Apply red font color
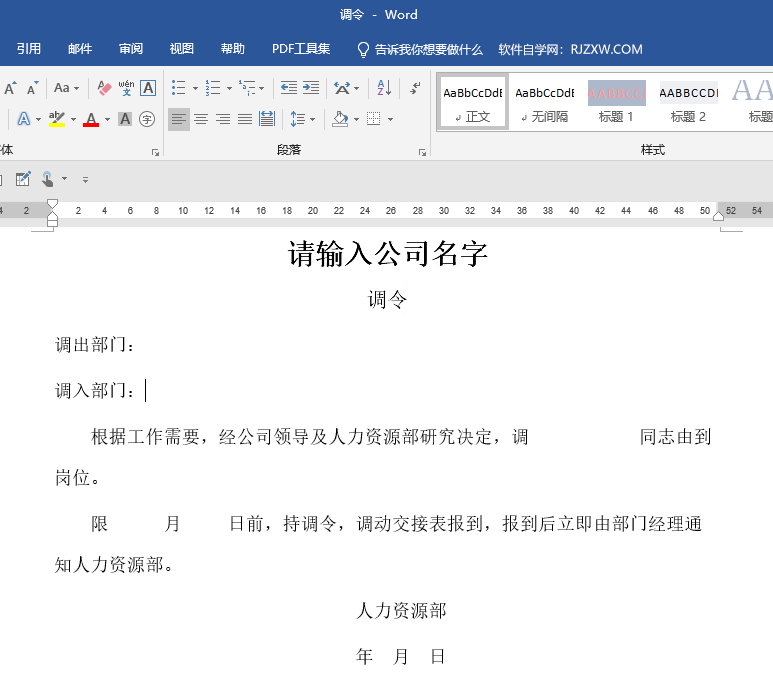The height and width of the screenshot is (680, 773). pos(91,119)
